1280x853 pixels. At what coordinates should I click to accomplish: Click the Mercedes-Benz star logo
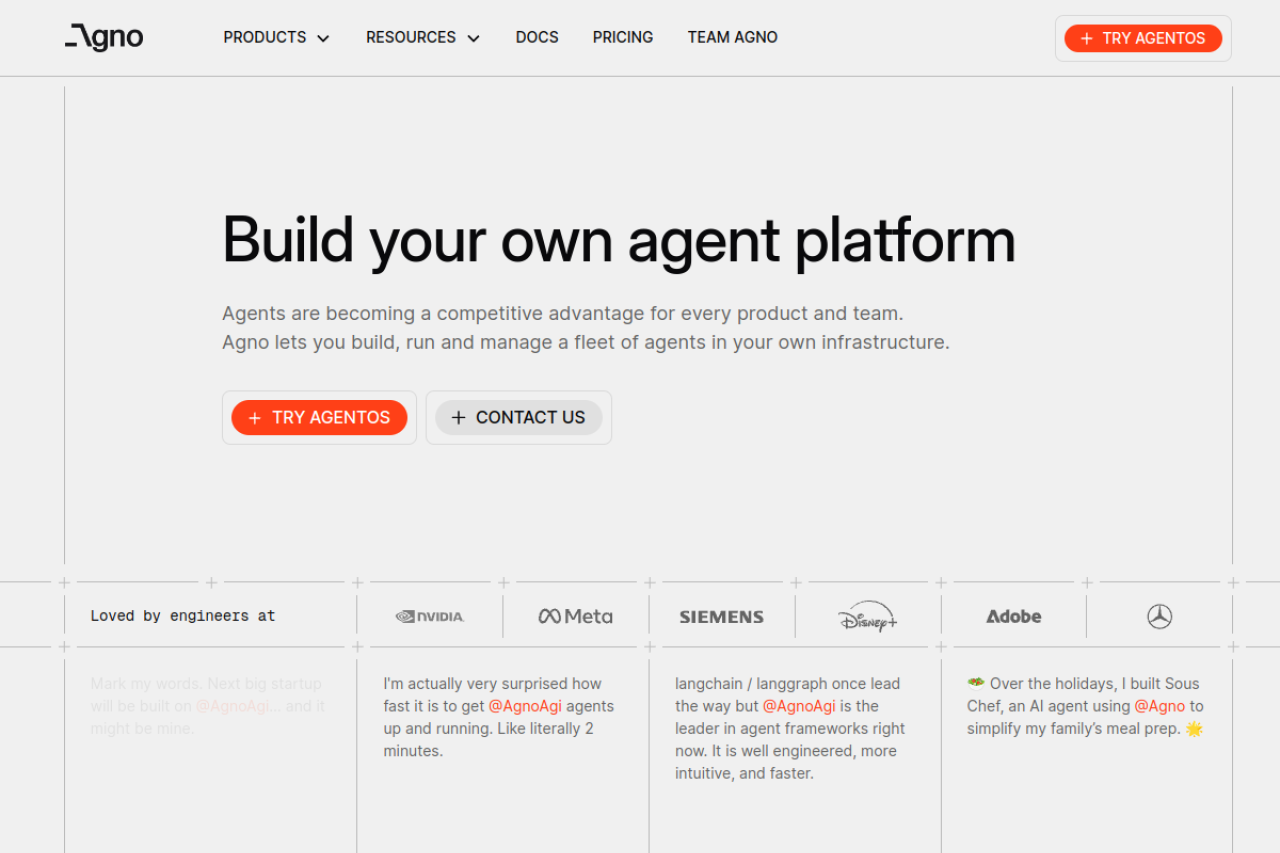[1159, 617]
